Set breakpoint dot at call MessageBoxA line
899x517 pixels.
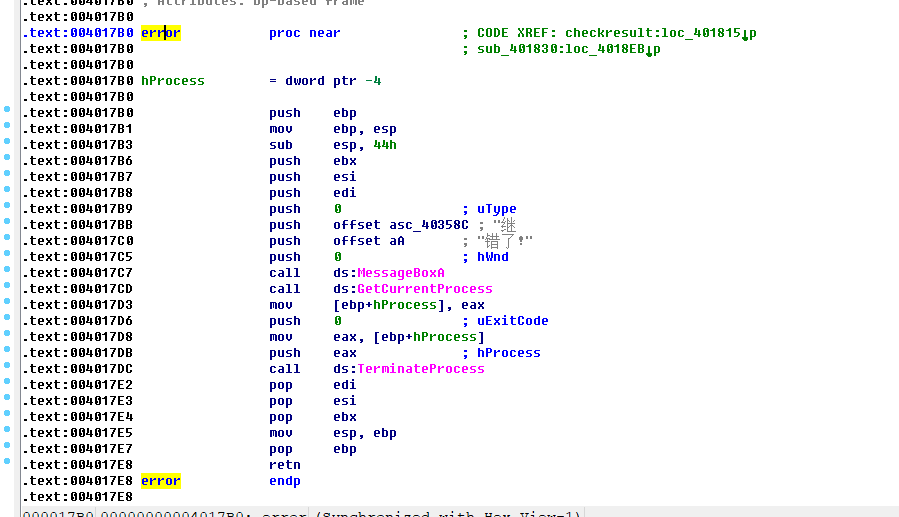(x=7, y=269)
